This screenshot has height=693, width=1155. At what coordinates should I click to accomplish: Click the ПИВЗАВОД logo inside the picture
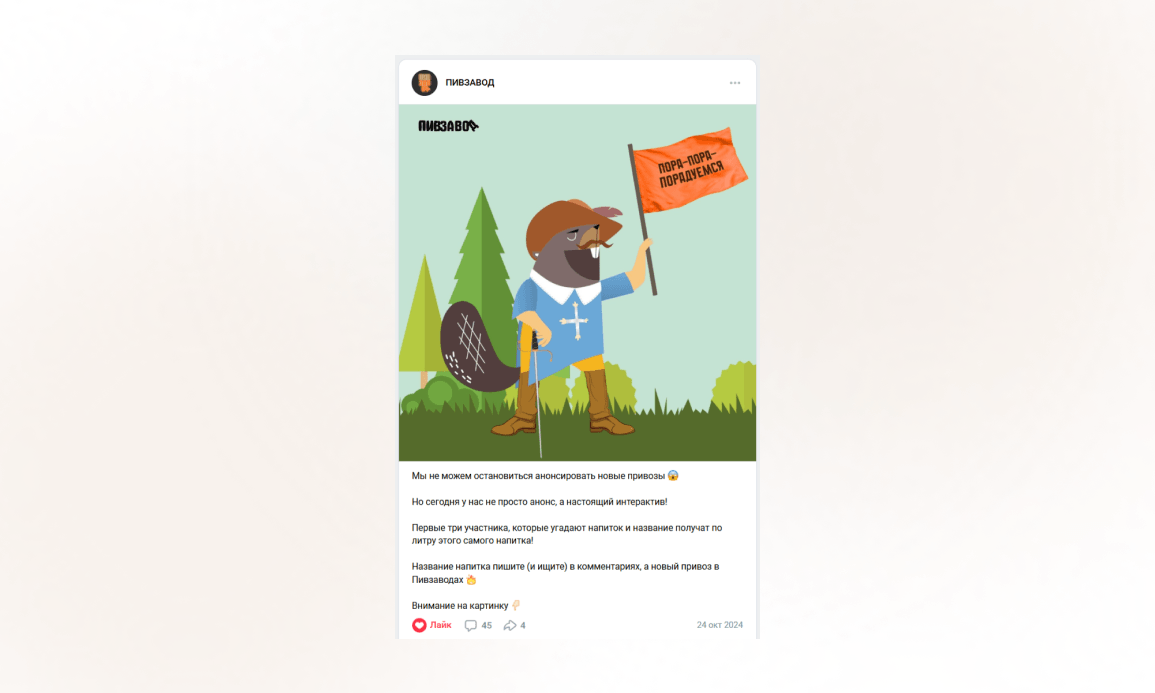[x=448, y=126]
